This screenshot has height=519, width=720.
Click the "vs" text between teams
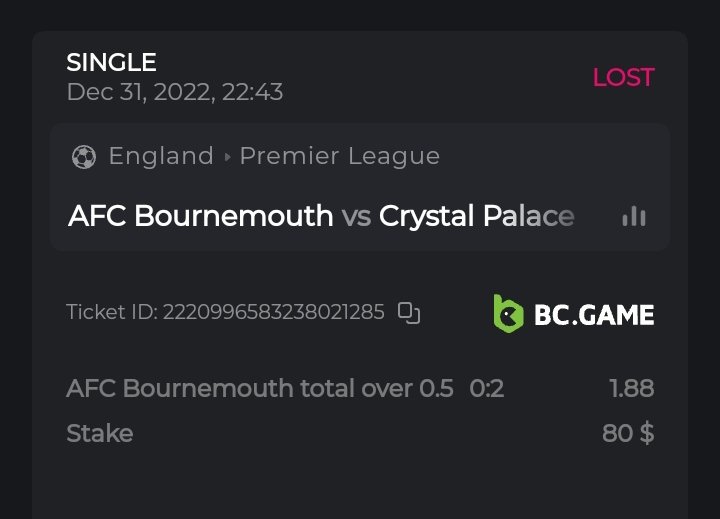coord(356,216)
